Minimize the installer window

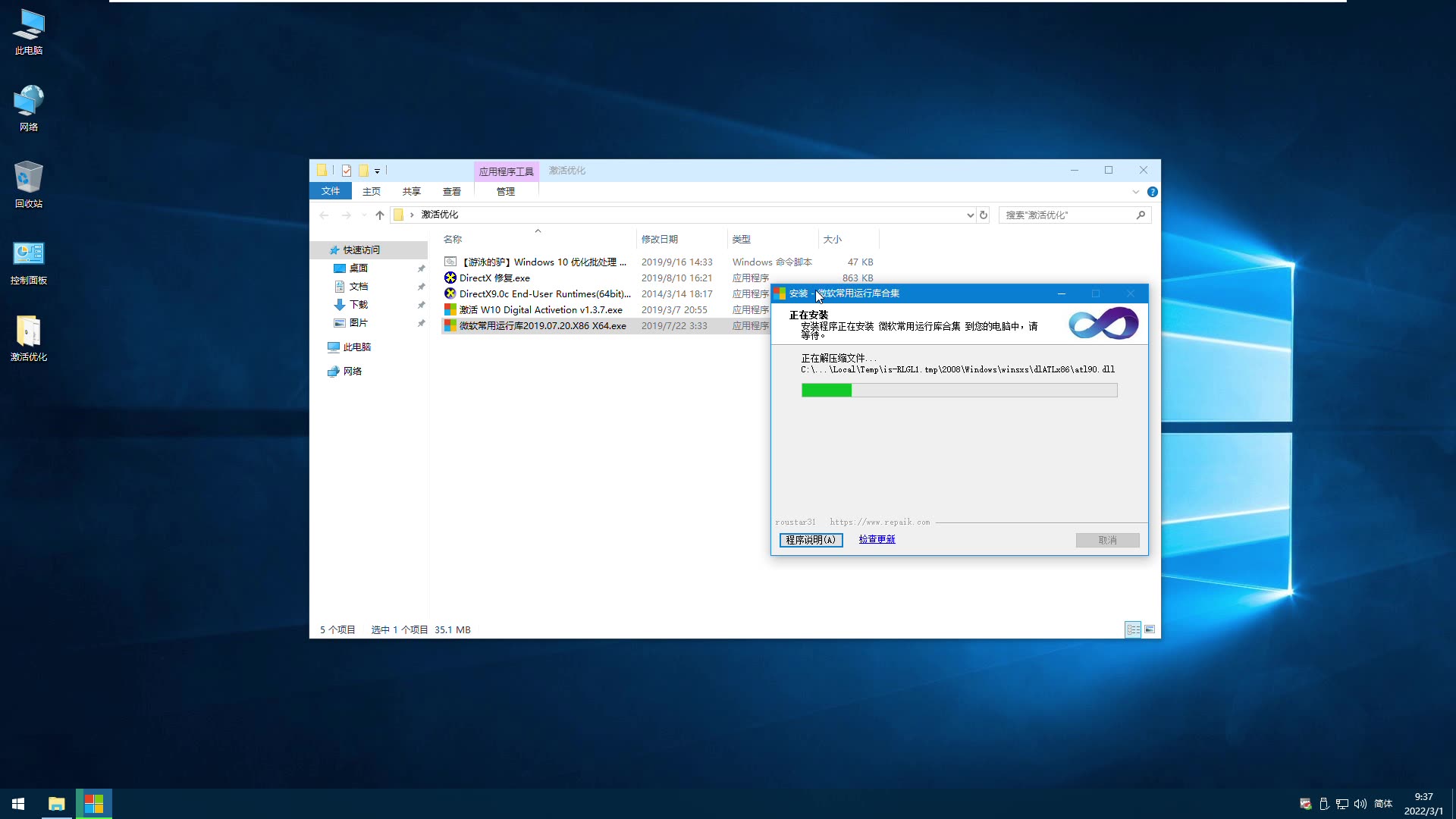point(1062,293)
